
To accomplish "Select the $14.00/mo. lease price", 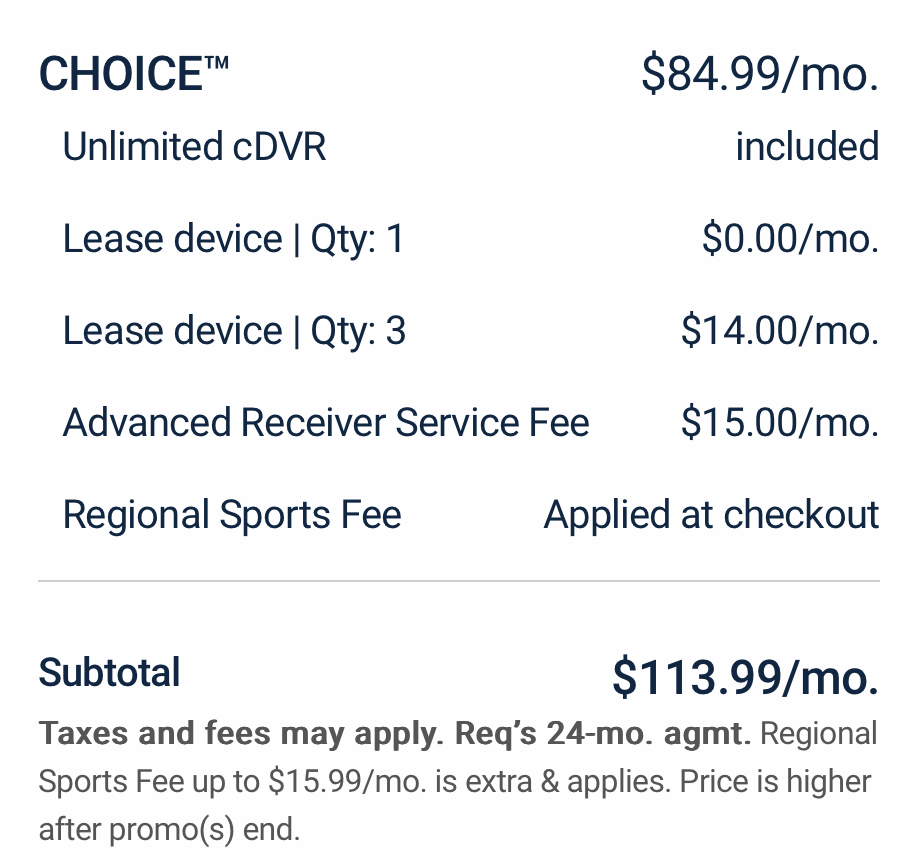I will coord(779,331).
